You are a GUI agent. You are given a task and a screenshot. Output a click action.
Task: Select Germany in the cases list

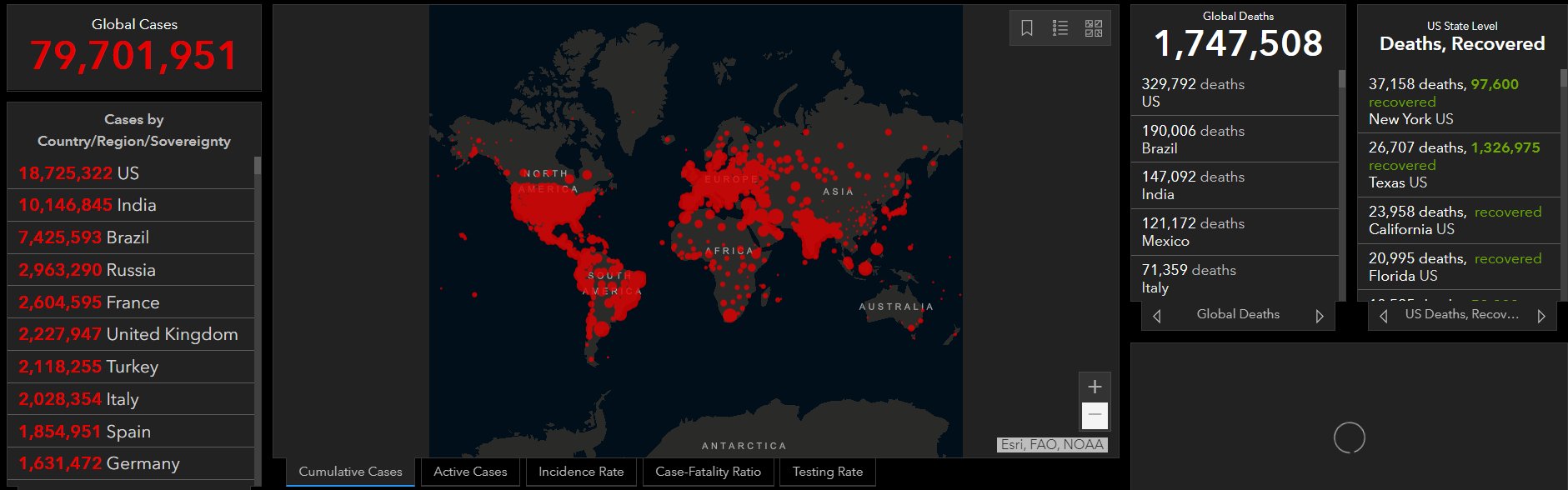131,463
